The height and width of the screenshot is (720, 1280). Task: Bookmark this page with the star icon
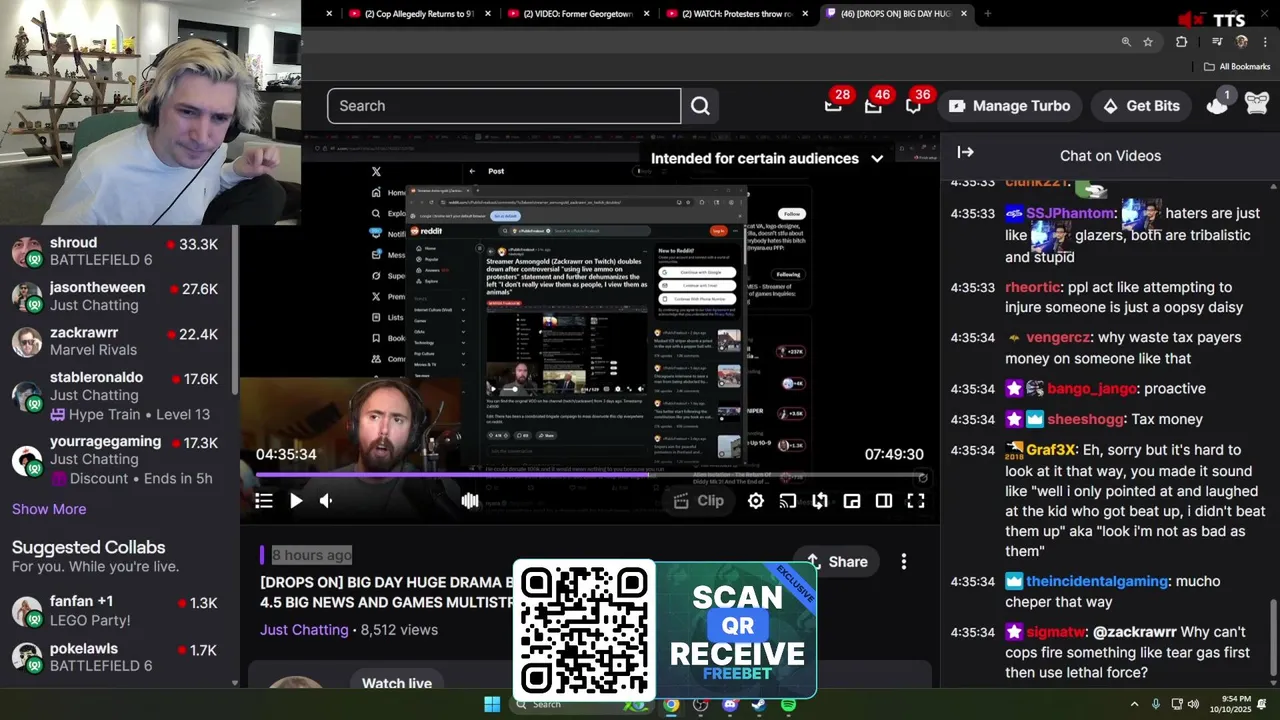pos(1148,42)
